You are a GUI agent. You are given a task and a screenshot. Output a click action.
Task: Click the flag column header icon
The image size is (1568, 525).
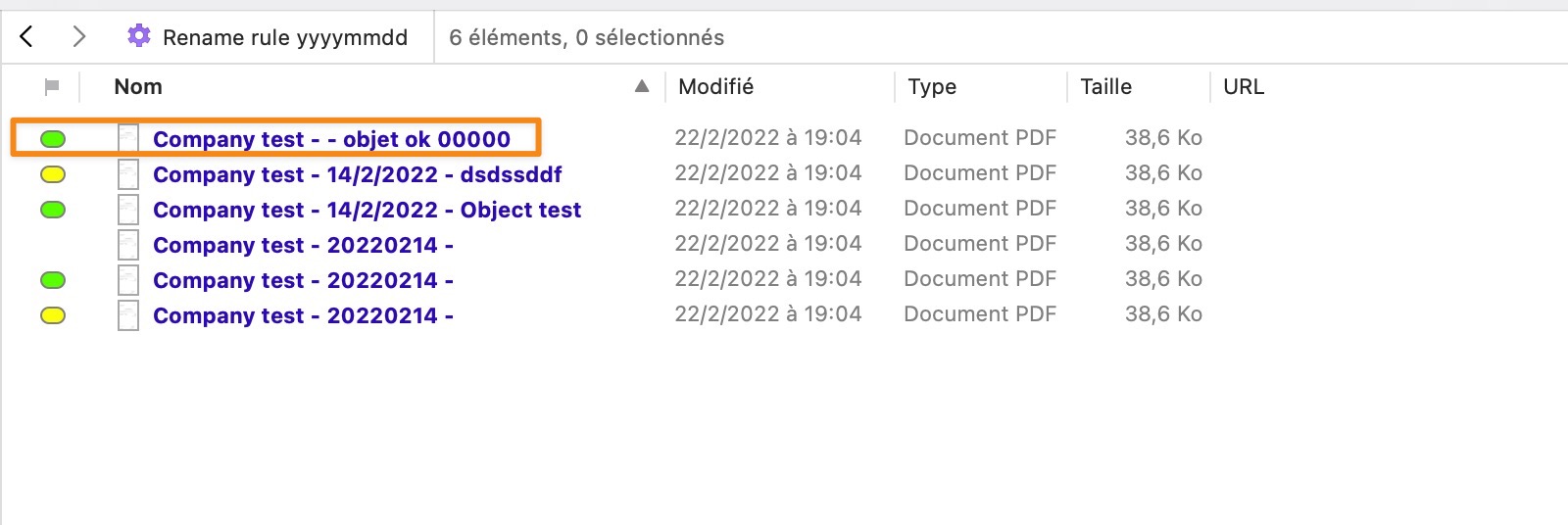coord(52,87)
